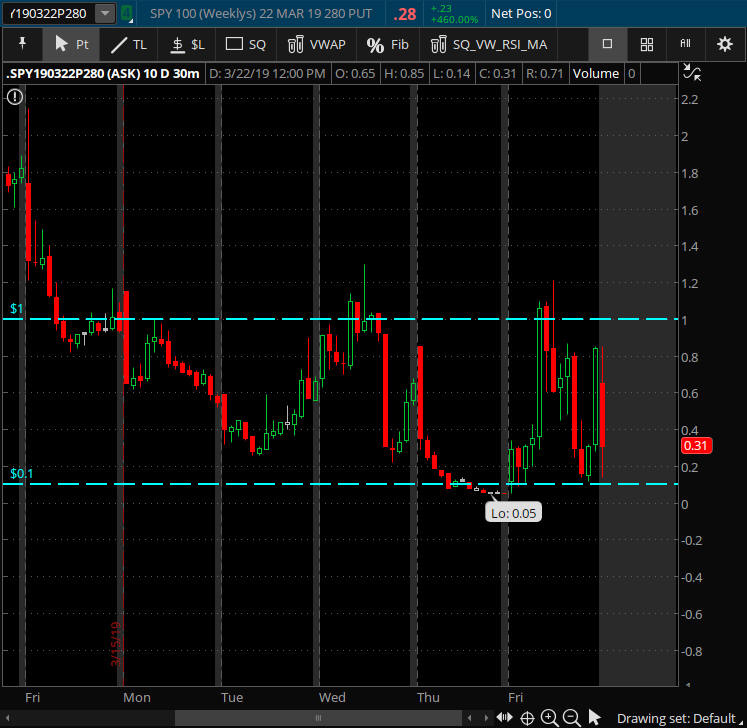The width and height of the screenshot is (747, 728).
Task: Open chart settings gear
Action: click(x=725, y=44)
